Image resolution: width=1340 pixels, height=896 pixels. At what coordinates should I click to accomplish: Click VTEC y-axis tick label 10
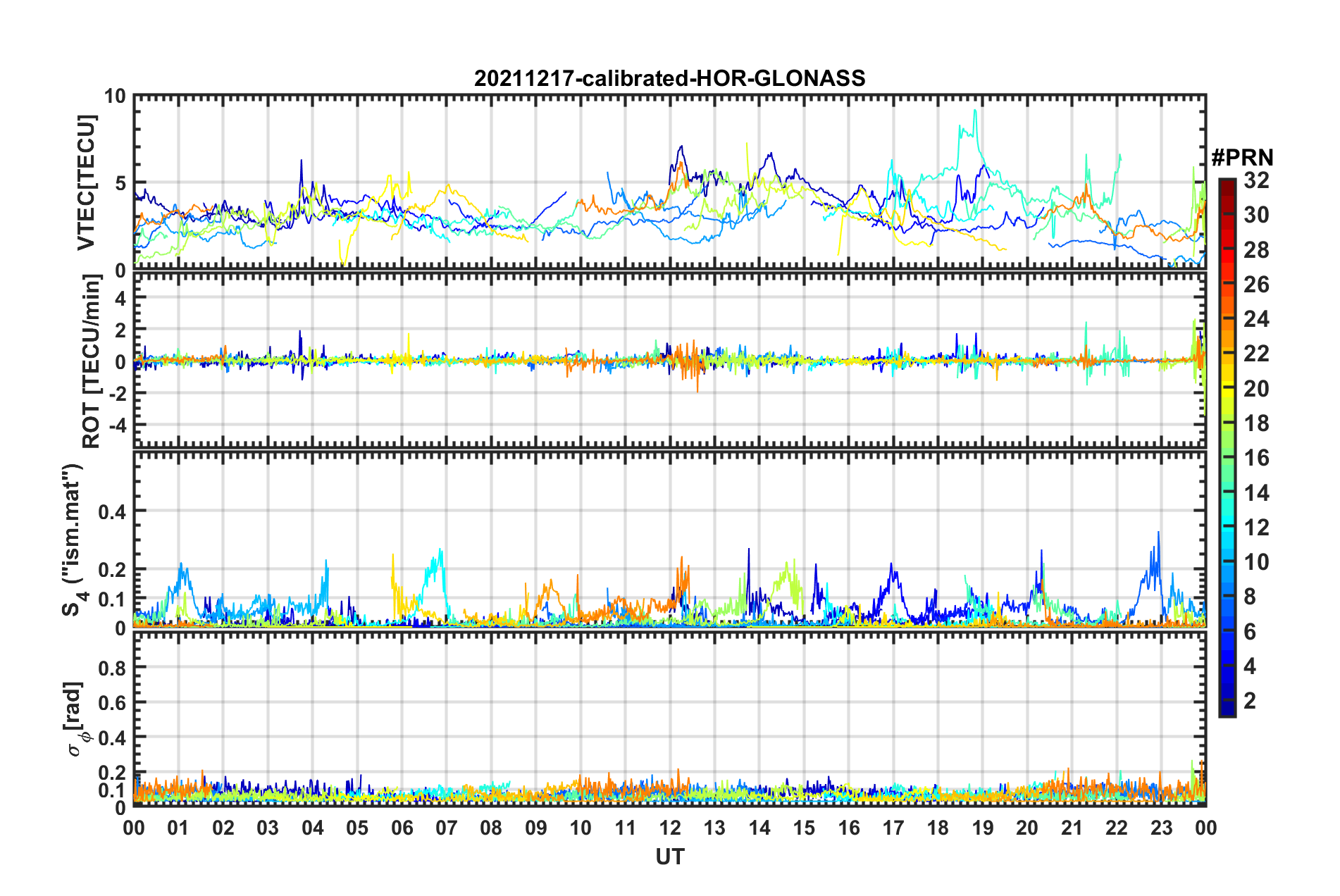click(115, 96)
